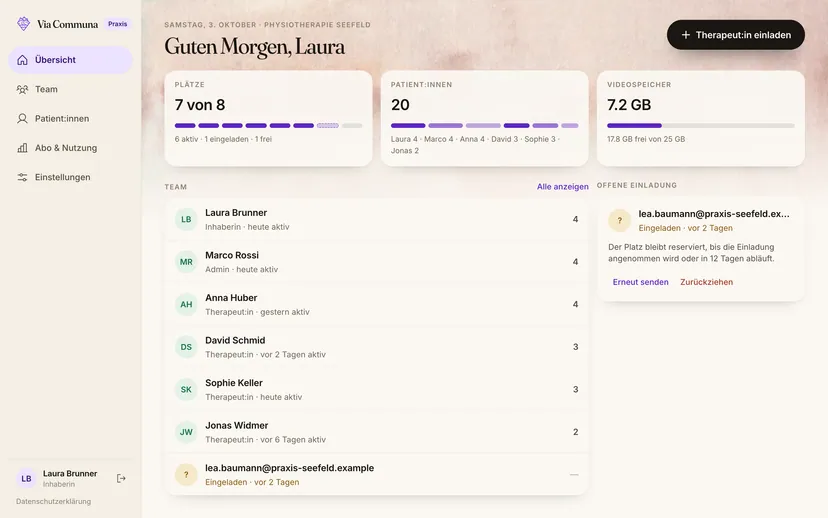The height and width of the screenshot is (518, 828).
Task: Click the question mark avatar in open invitation
Action: pos(619,221)
